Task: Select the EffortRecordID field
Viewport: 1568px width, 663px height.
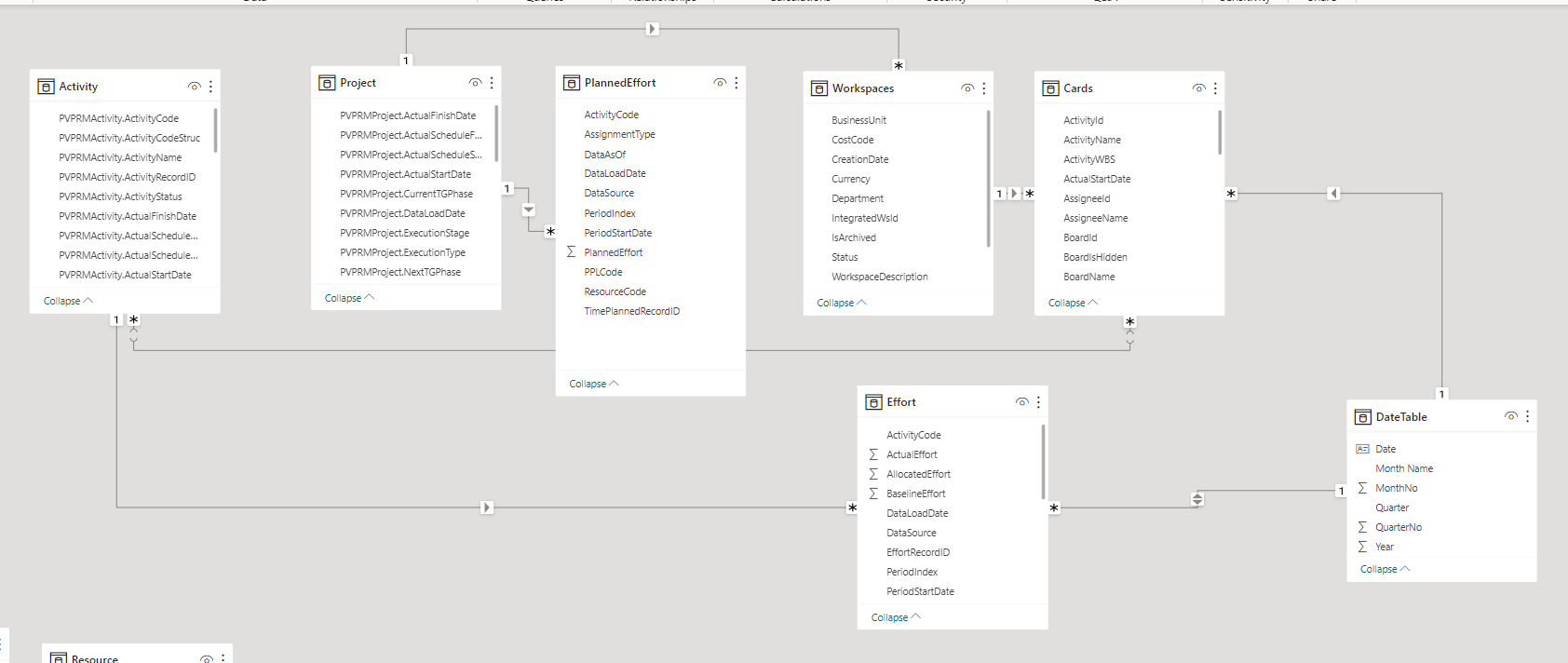Action: coord(918,552)
